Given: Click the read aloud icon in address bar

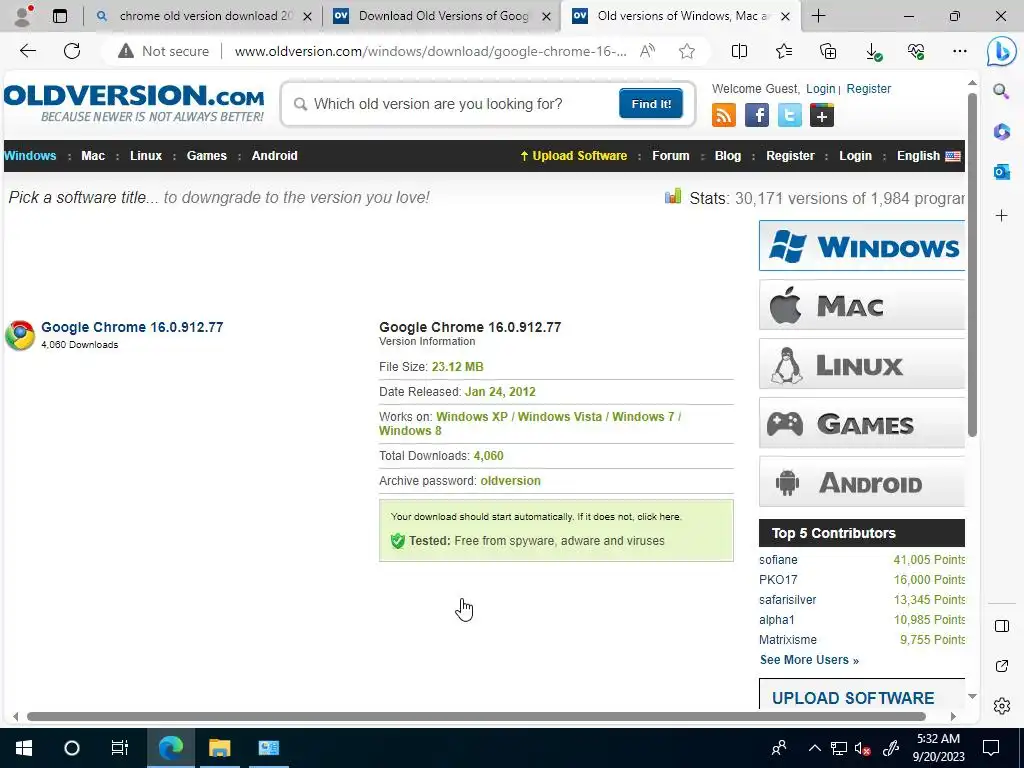Looking at the screenshot, I should tap(647, 51).
